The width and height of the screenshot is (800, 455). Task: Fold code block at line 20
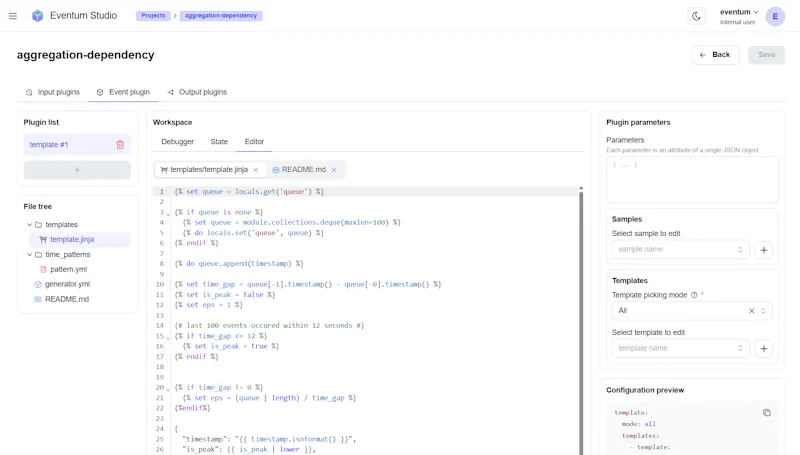(x=168, y=389)
